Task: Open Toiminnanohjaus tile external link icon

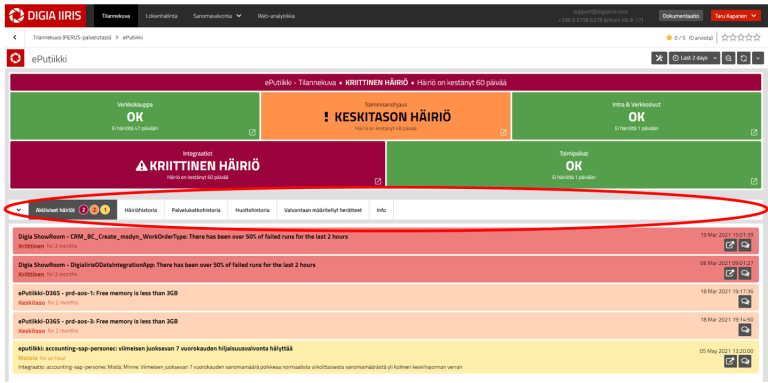Action: 503,132
